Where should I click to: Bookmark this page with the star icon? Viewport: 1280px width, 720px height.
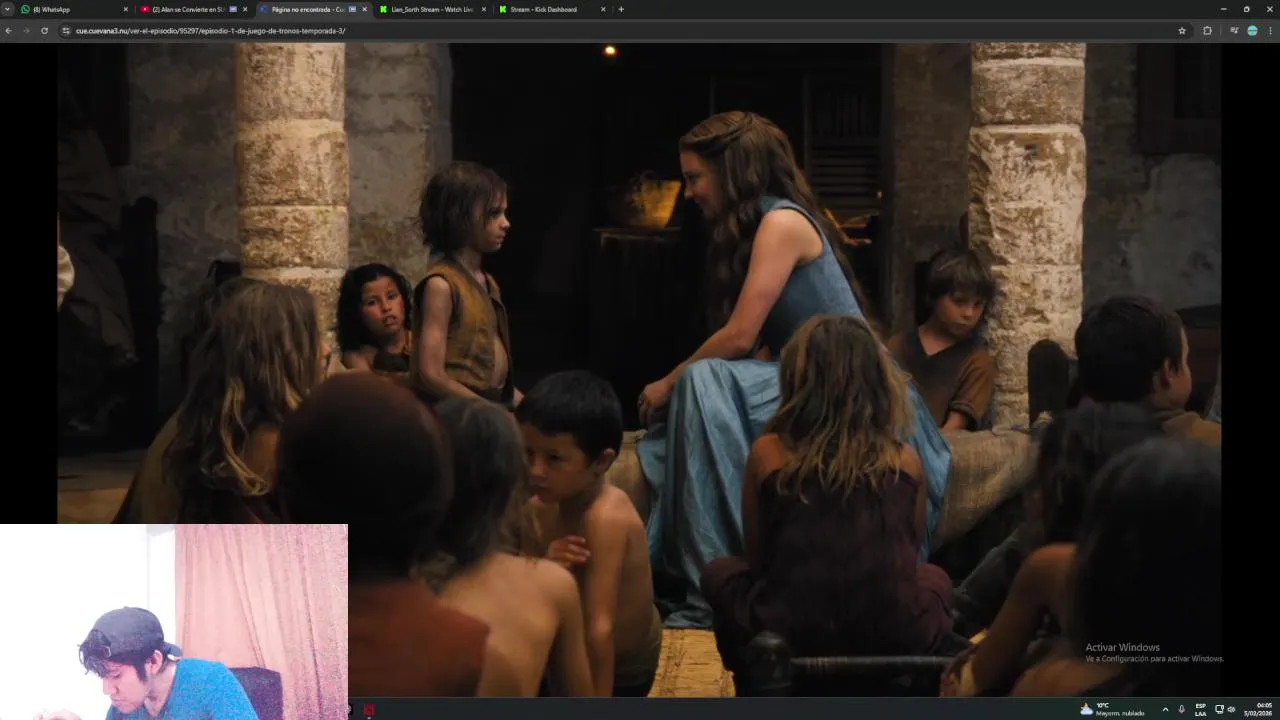coord(1182,31)
